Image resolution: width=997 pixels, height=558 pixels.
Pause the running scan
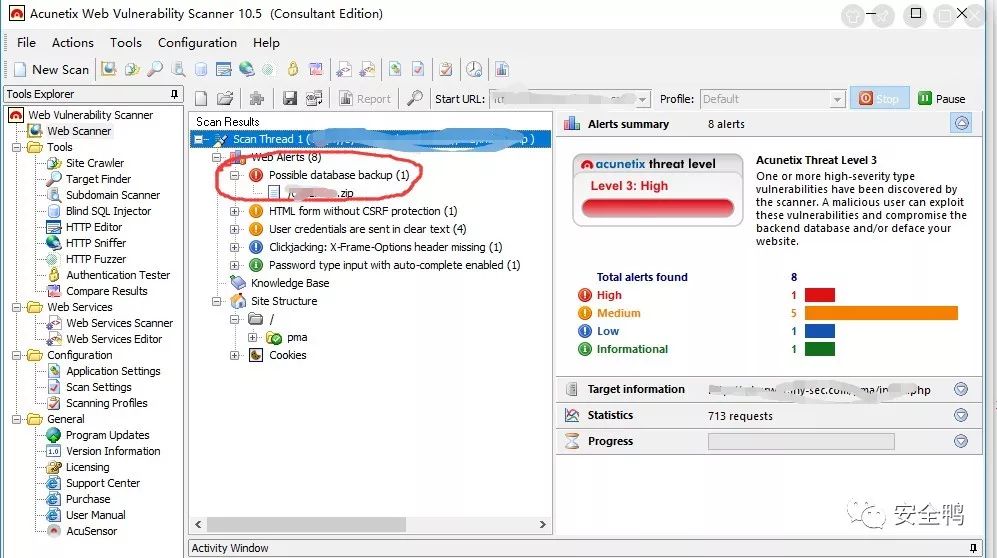coord(942,99)
